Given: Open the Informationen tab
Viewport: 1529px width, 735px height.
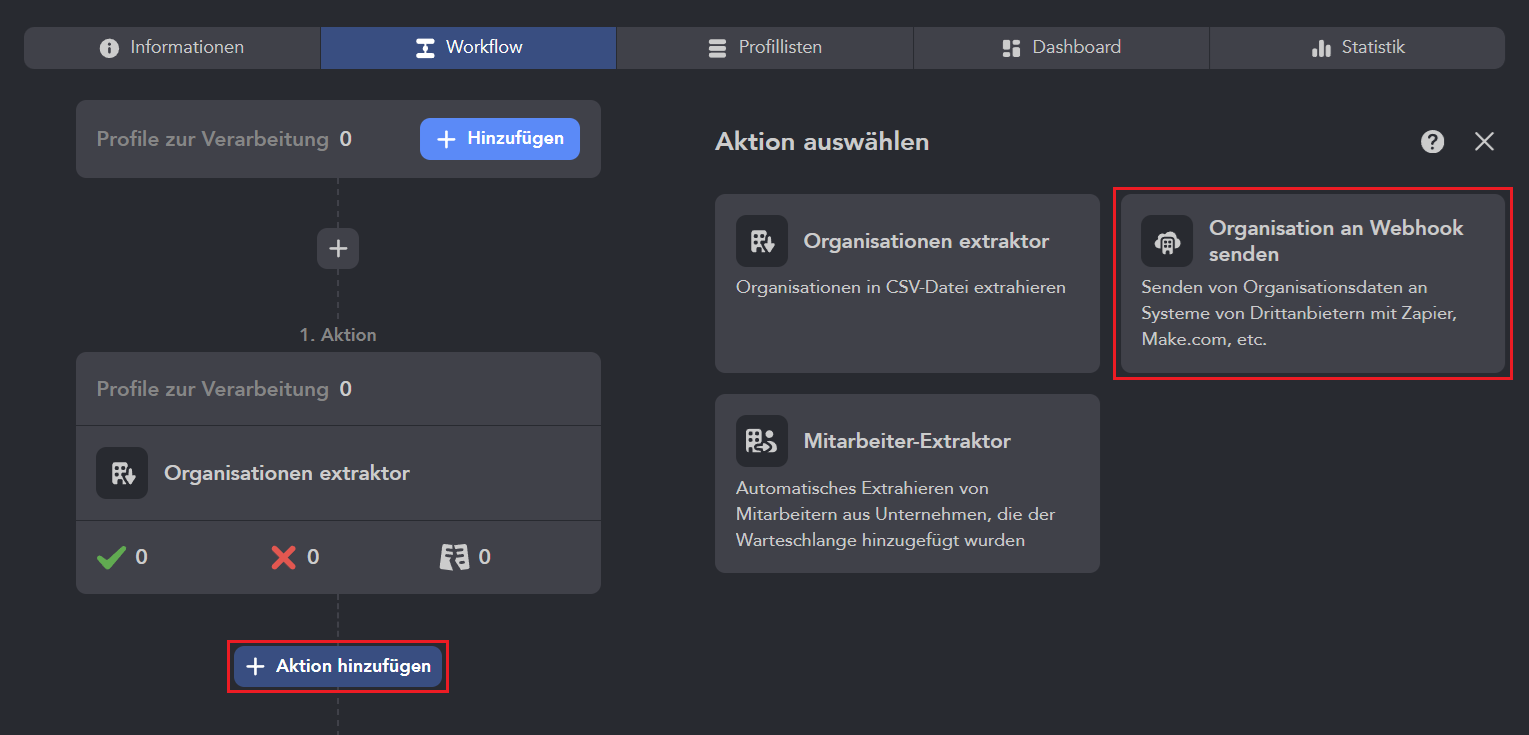Looking at the screenshot, I should [x=172, y=48].
